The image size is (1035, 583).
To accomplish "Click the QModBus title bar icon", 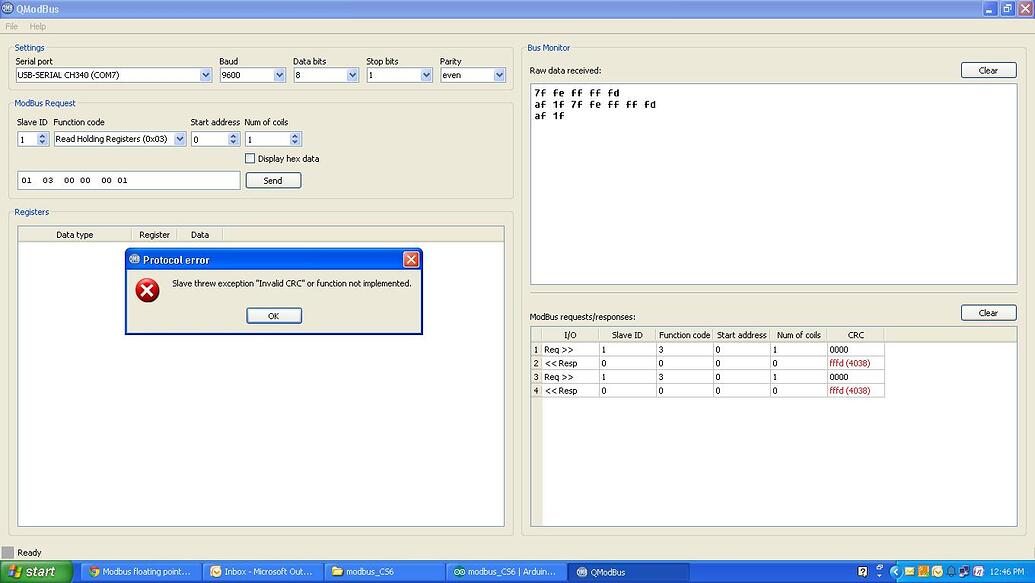I will point(9,8).
